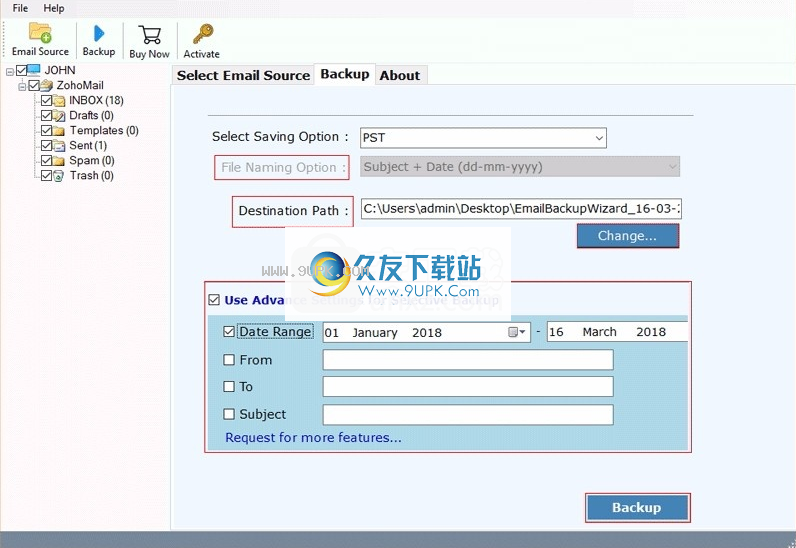Uncheck the Trash (0) checkbox
The width and height of the screenshot is (796, 548).
[x=46, y=176]
